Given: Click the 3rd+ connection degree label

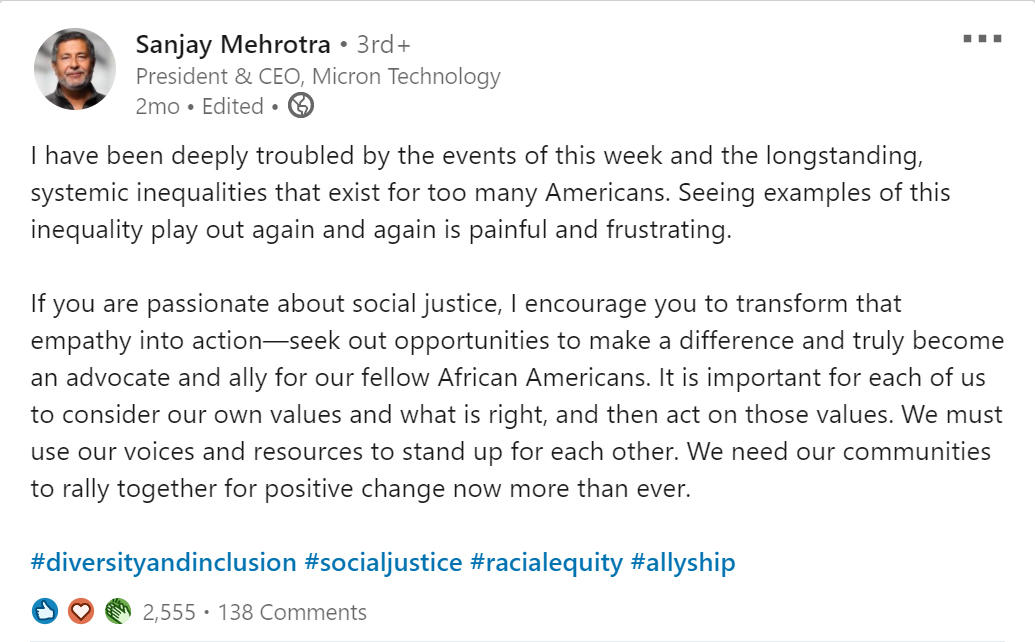Looking at the screenshot, I should click(384, 45).
